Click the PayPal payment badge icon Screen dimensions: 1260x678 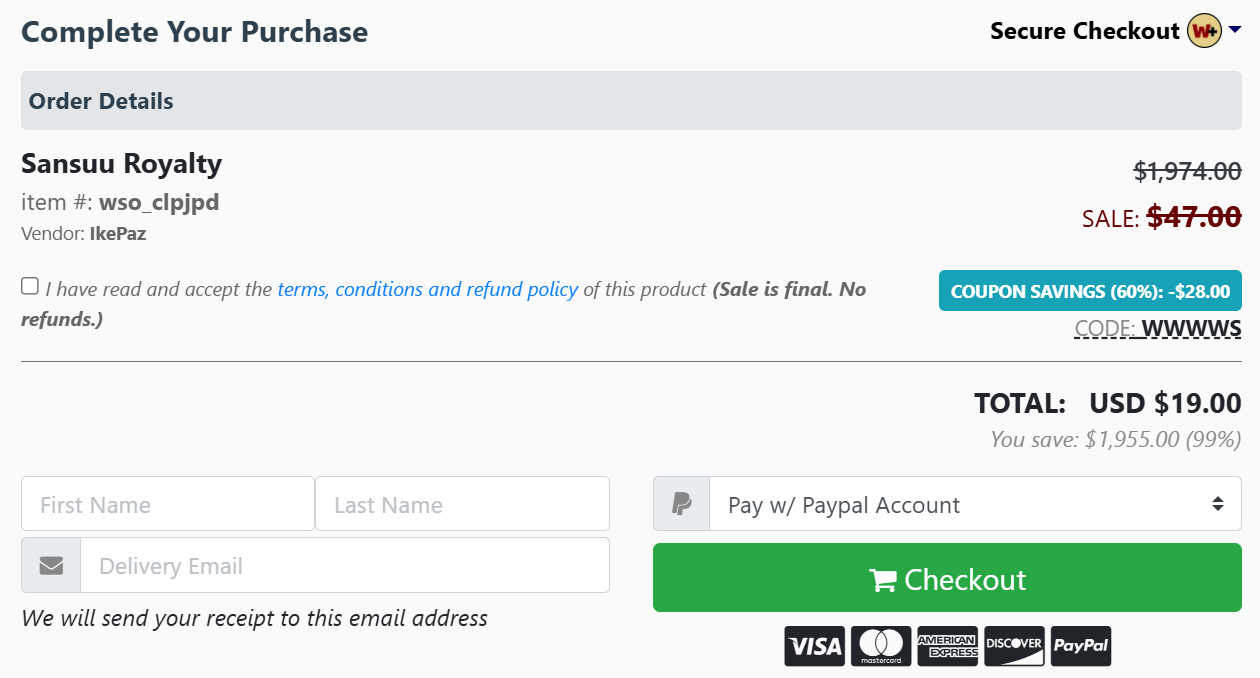(1081, 647)
